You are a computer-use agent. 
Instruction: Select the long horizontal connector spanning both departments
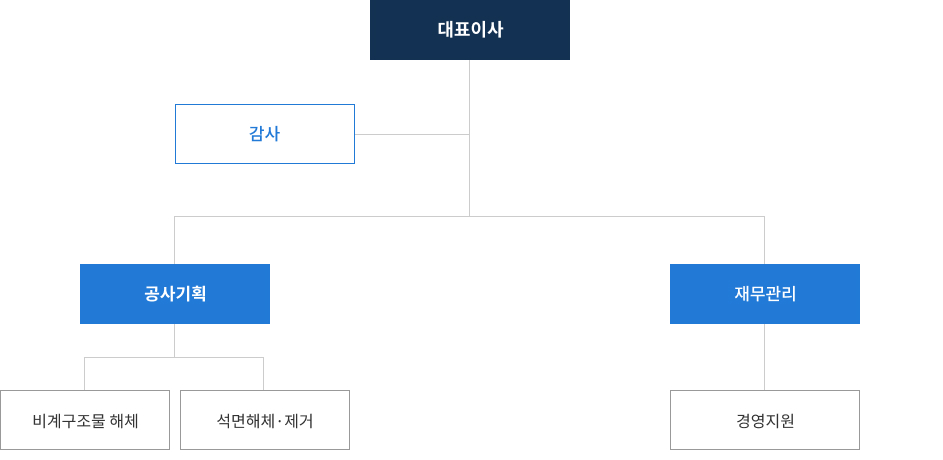470,216
